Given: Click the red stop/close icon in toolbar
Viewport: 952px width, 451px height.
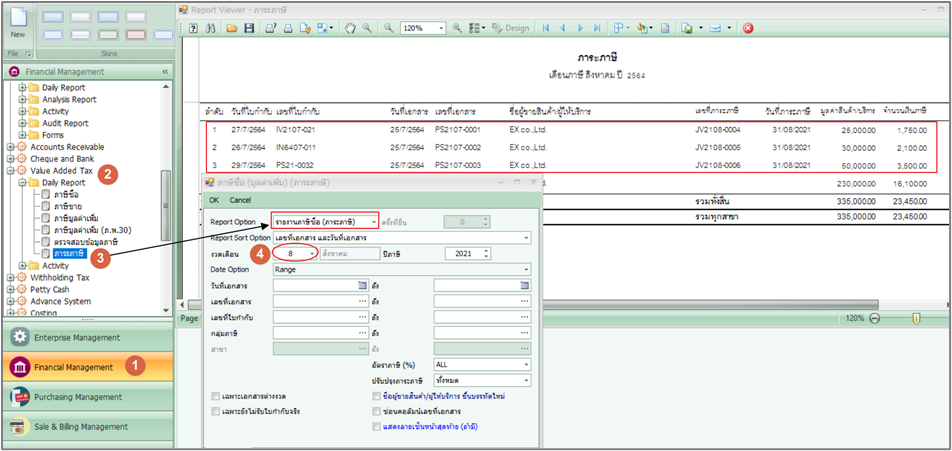Looking at the screenshot, I should pyautogui.click(x=747, y=28).
